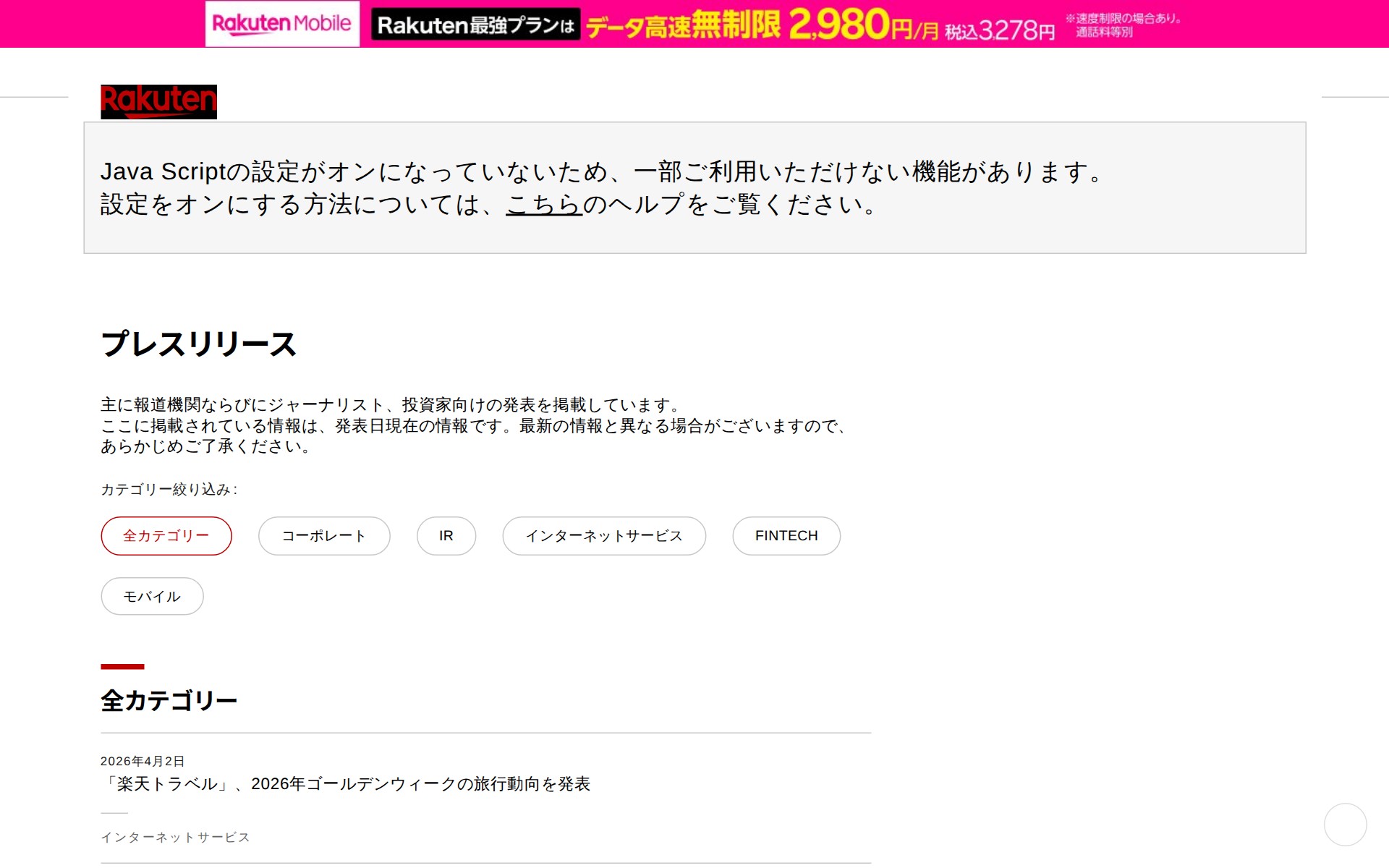Click the 2026年4月2日 date label
The width and height of the screenshot is (1389, 868).
point(142,760)
